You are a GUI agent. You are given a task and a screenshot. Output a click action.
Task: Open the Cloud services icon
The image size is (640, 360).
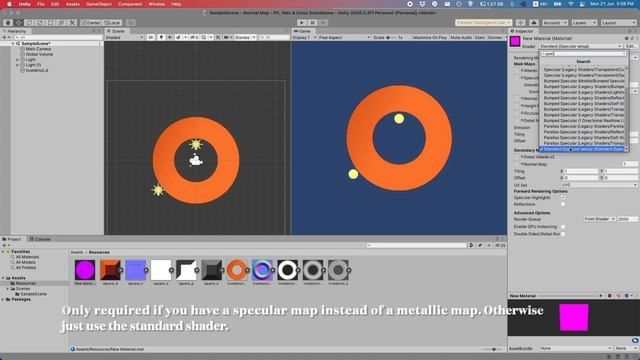[534, 23]
